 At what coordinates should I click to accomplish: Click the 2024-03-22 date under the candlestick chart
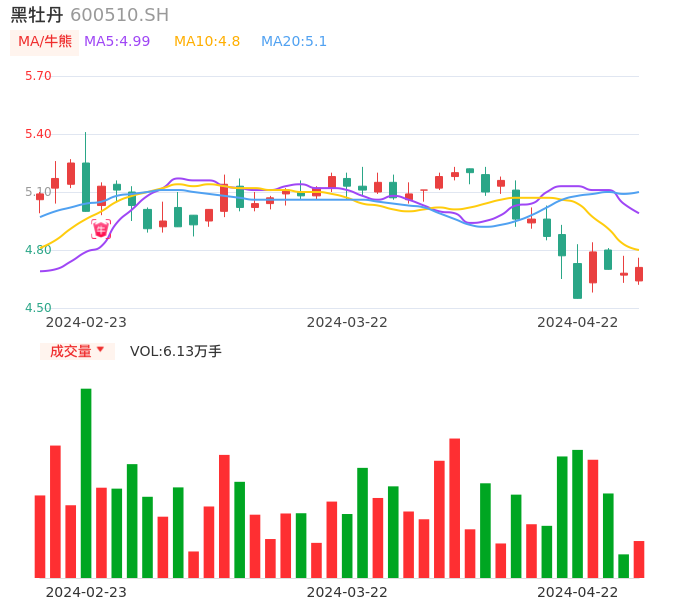347,322
